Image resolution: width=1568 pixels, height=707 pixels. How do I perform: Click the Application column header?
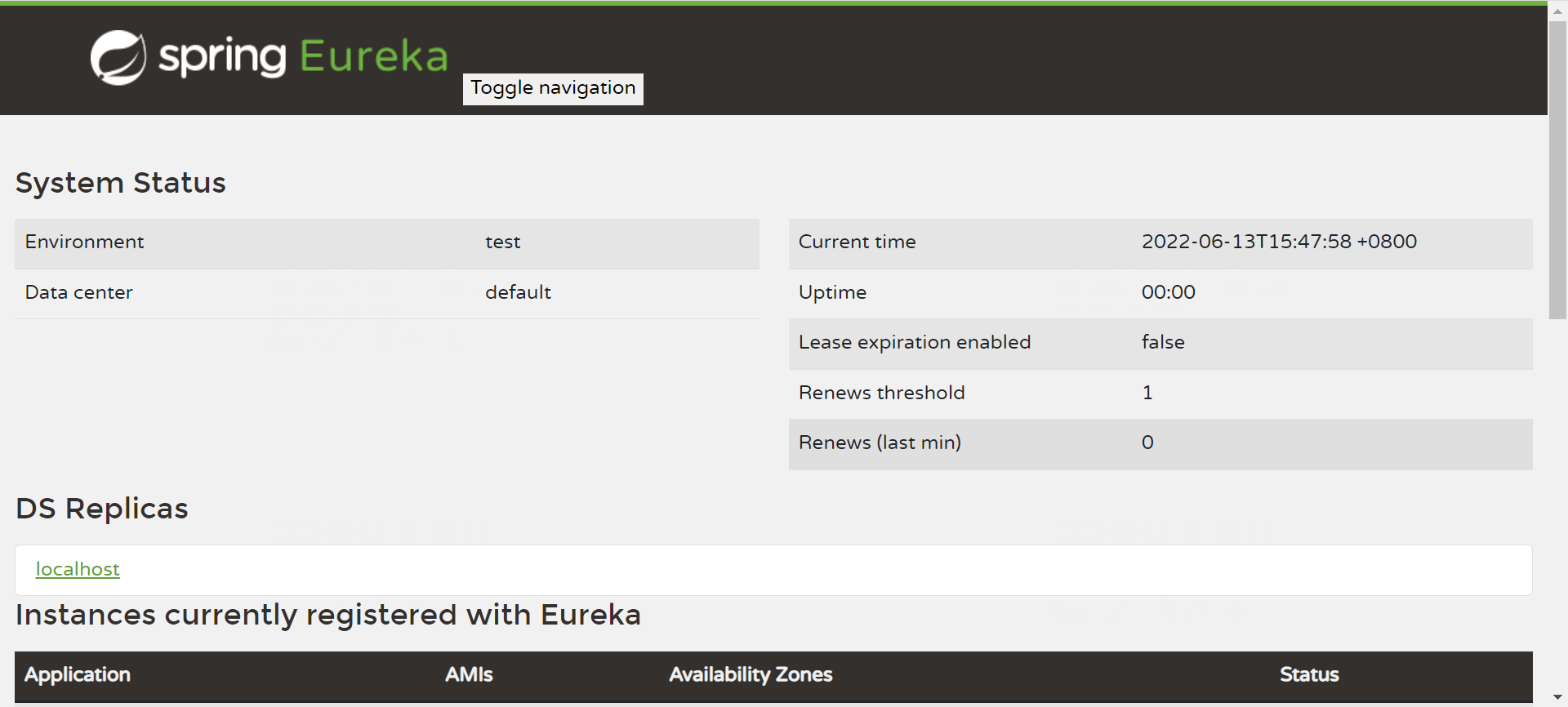point(78,674)
